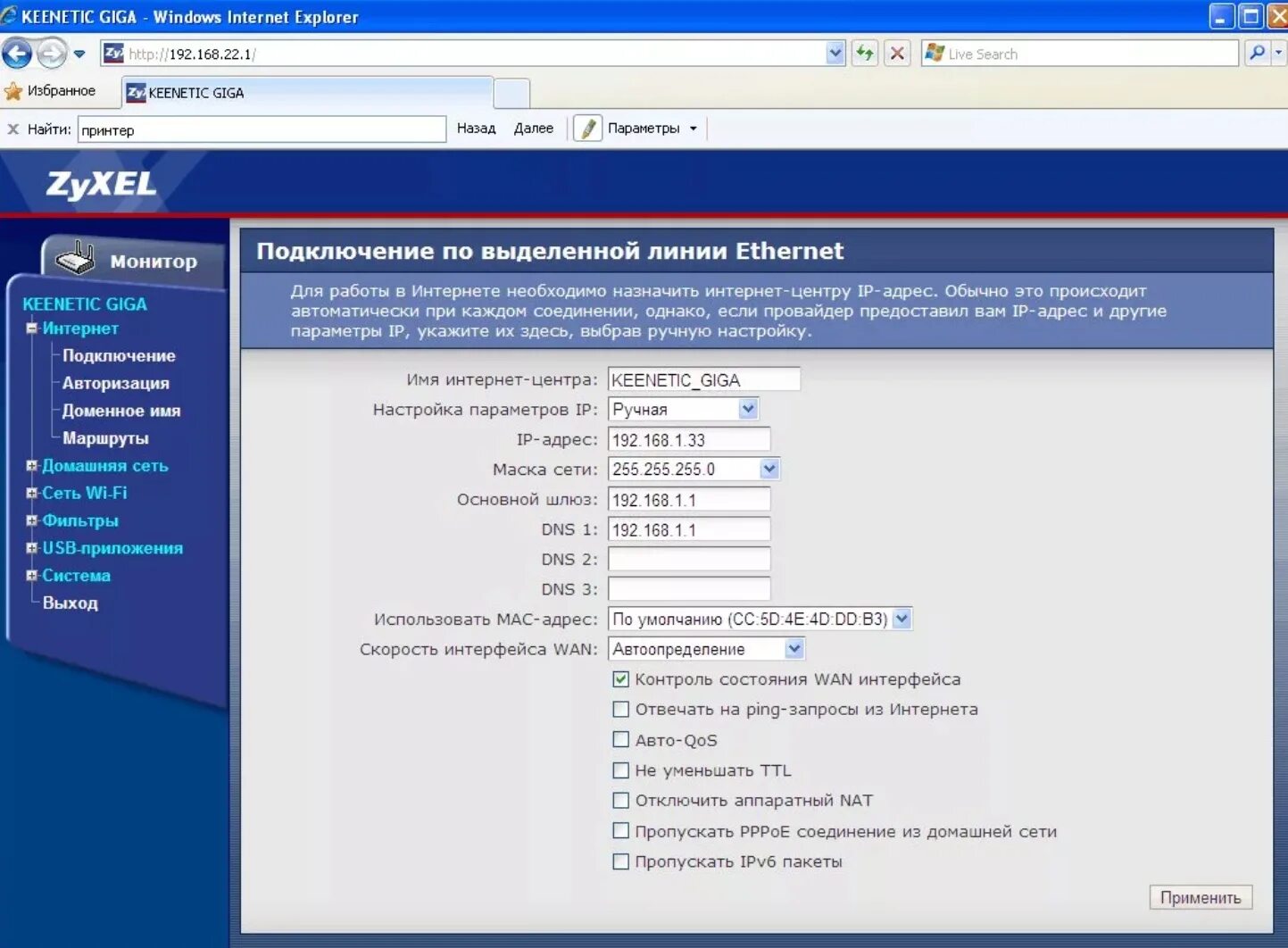Click the Refresh page icon
Viewport: 1288px width, 948px height.
[865, 54]
